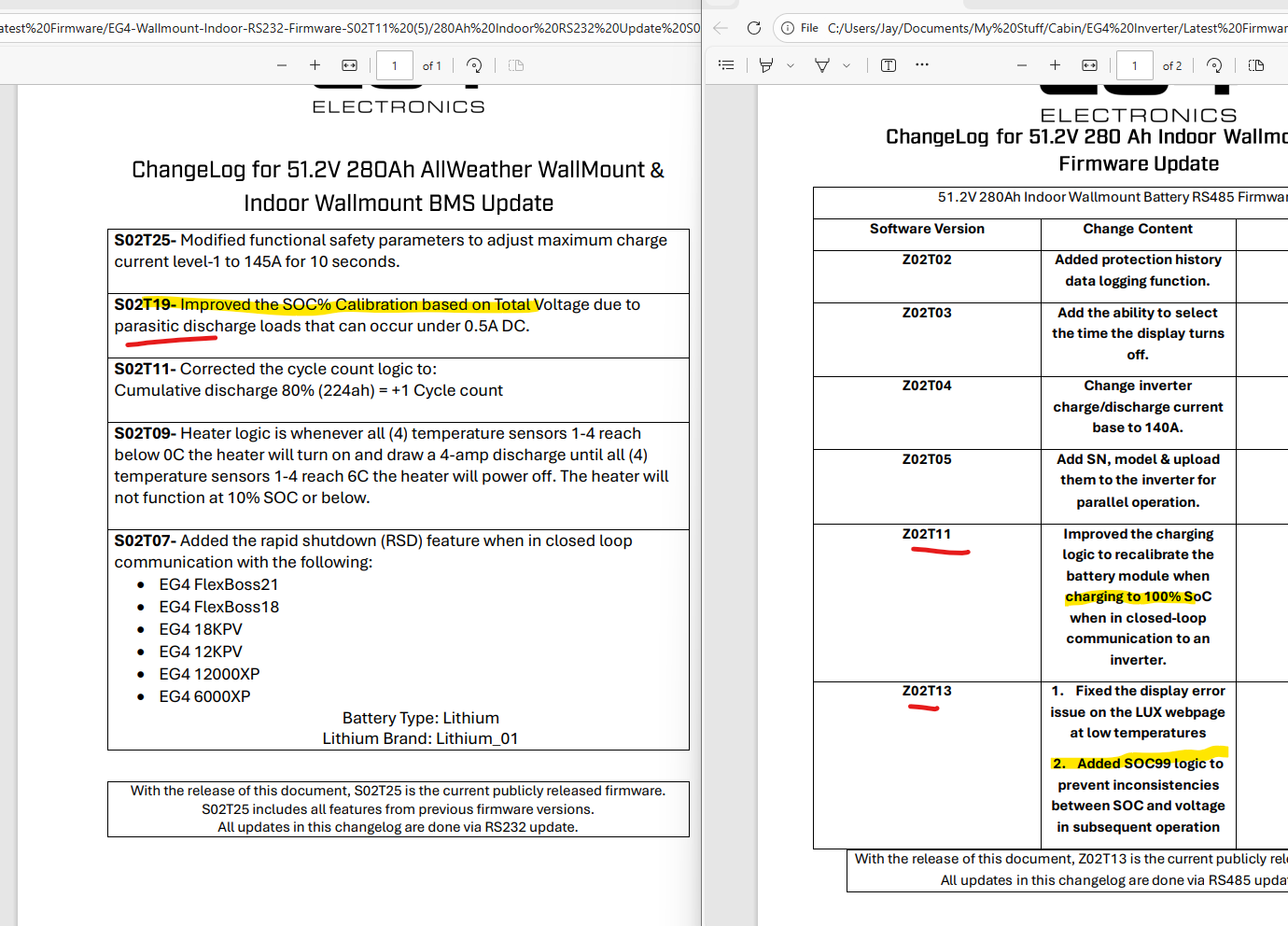Zoom in on the left PDF viewer

tap(315, 65)
